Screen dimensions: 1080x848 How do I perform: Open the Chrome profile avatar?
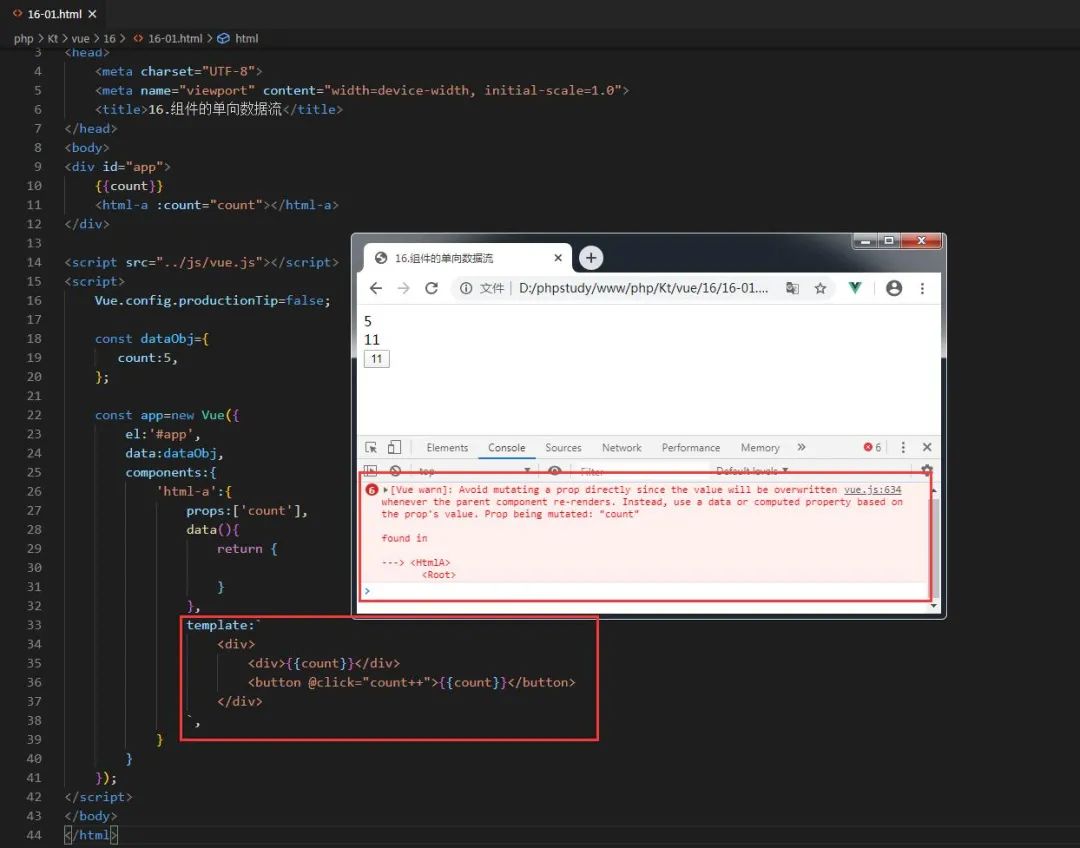point(894,288)
